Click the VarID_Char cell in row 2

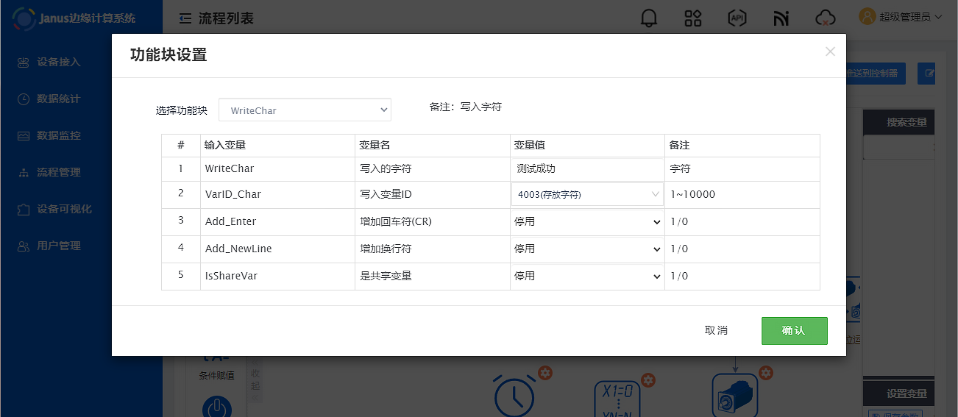[277, 195]
